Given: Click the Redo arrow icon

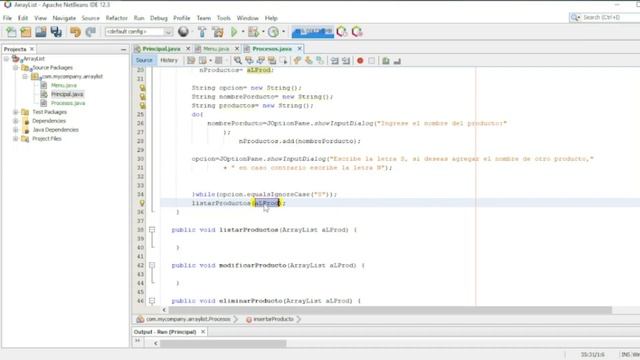Looking at the screenshot, I should click(x=90, y=32).
